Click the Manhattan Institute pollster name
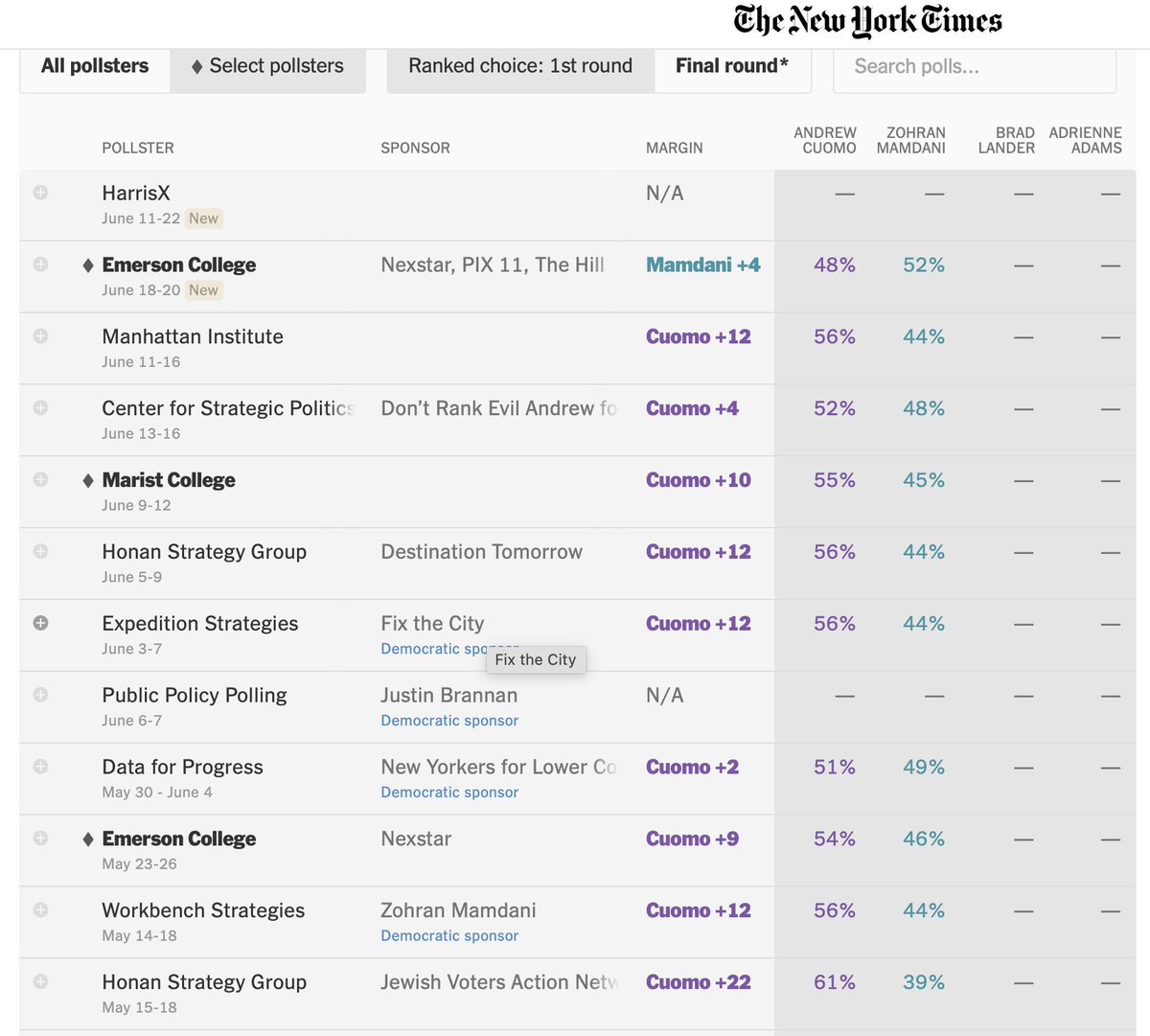This screenshot has height=1036, width=1150. [193, 336]
